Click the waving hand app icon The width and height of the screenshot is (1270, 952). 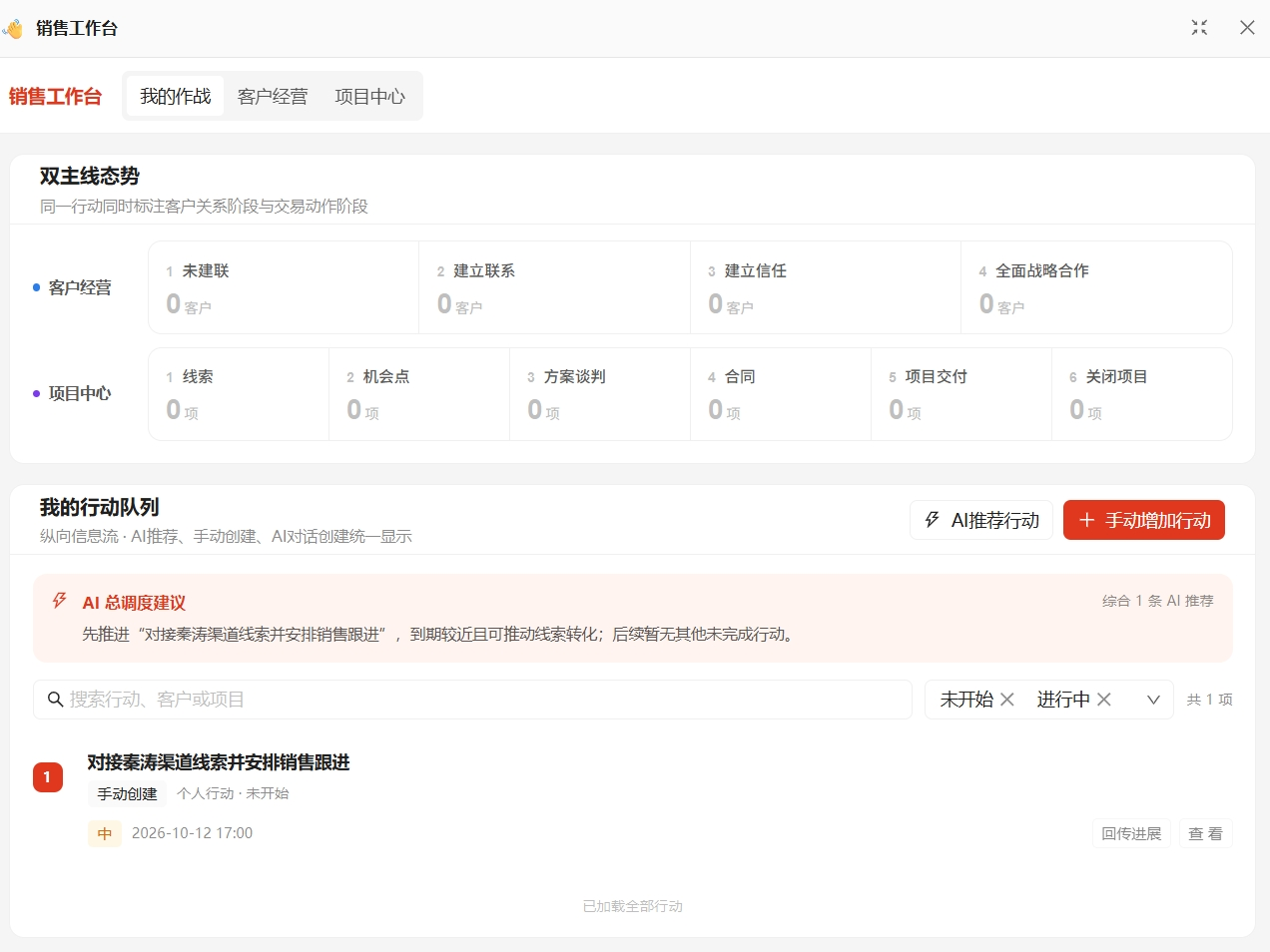point(13,29)
